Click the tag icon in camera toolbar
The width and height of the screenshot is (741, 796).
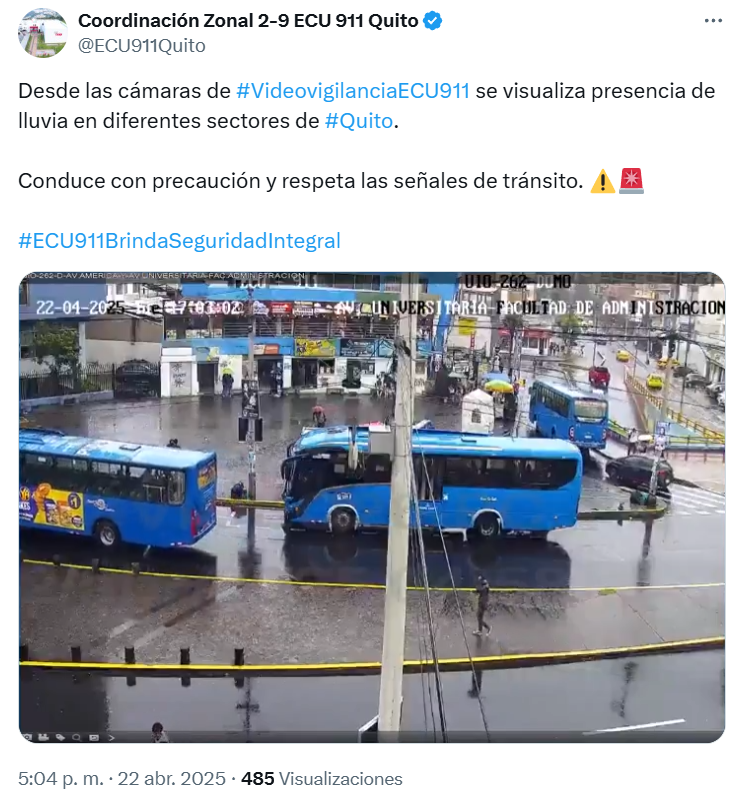click(60, 738)
